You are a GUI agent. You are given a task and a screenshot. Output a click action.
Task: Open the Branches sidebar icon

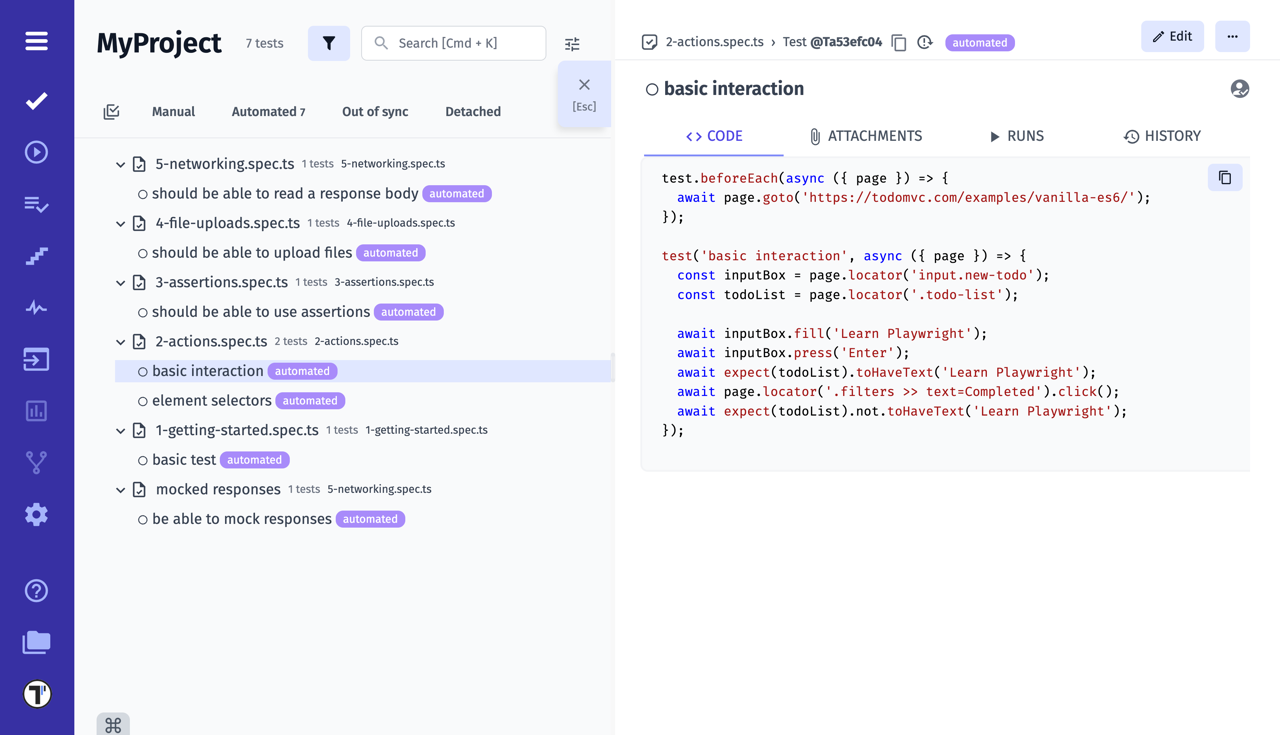36,462
